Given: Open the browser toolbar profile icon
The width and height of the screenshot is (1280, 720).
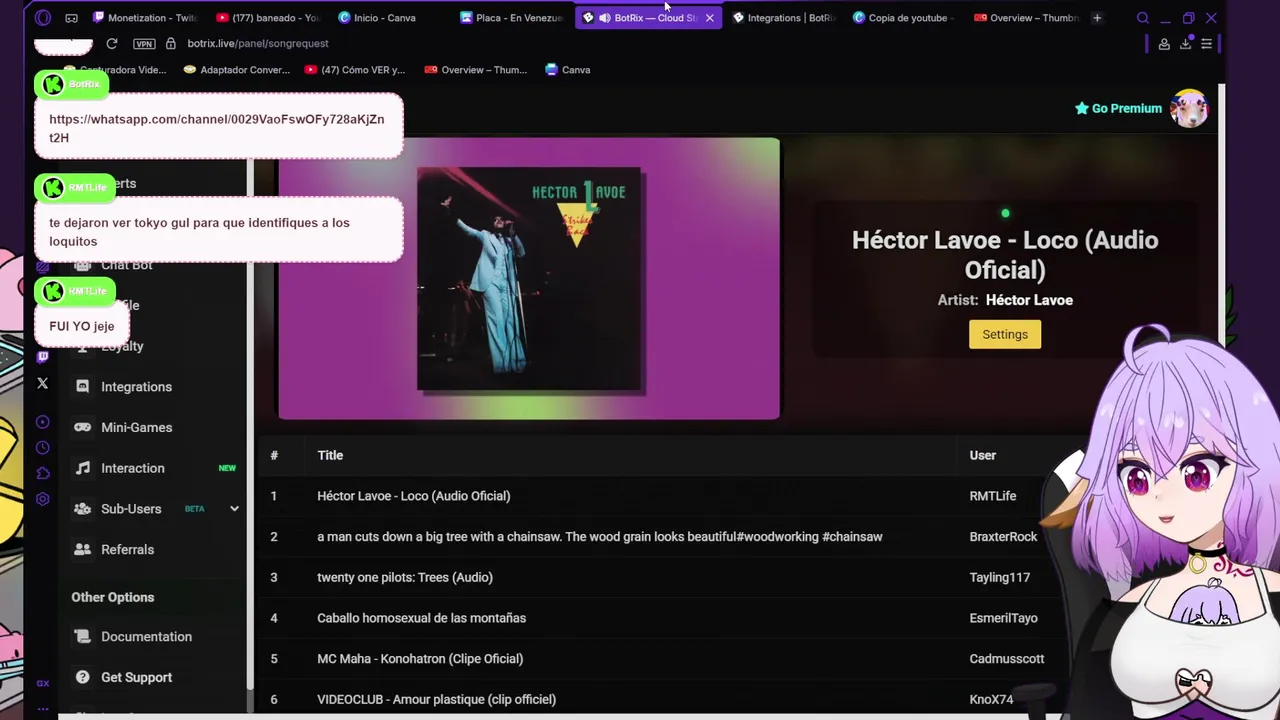Looking at the screenshot, I should point(1164,44).
